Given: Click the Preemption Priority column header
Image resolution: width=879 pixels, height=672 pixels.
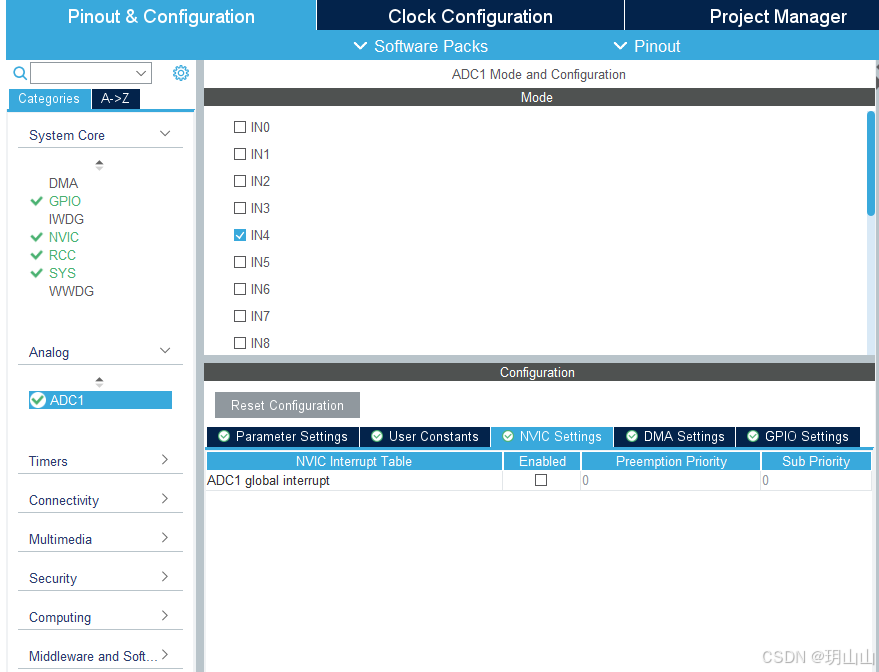Looking at the screenshot, I should click(671, 461).
